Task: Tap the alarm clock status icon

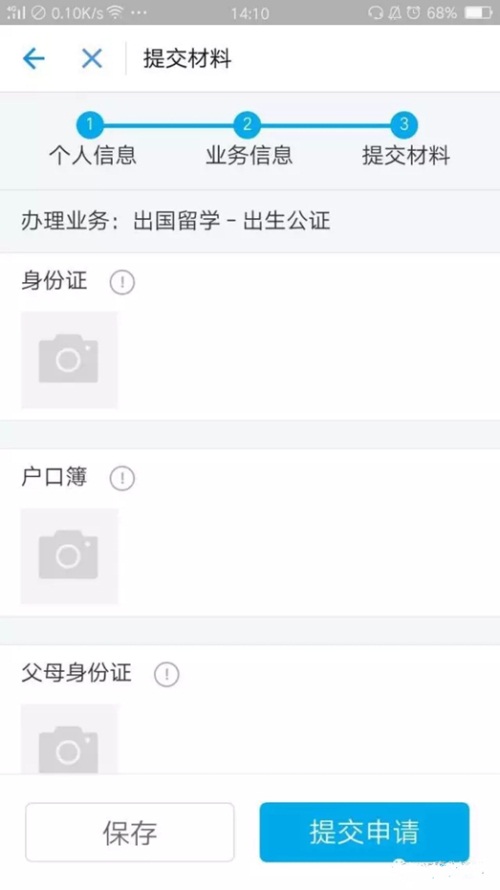Action: coord(413,12)
